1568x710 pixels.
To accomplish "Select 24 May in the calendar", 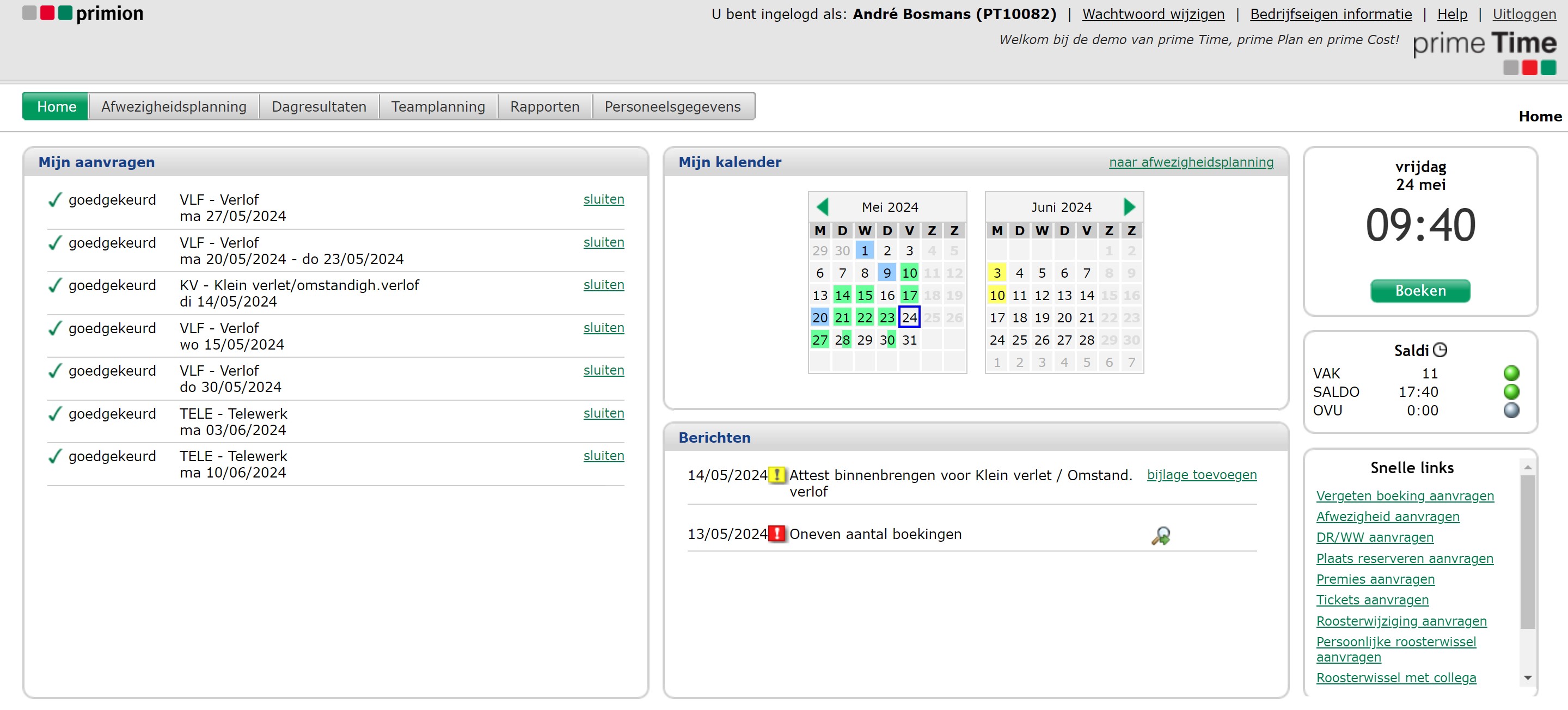I will pos(909,317).
